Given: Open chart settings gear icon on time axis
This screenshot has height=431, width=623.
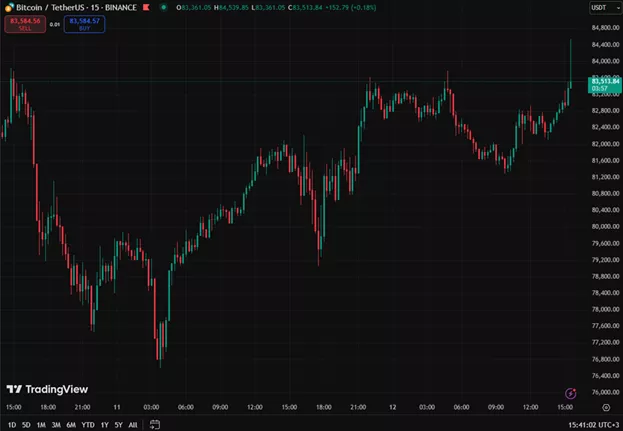Looking at the screenshot, I should [x=606, y=408].
